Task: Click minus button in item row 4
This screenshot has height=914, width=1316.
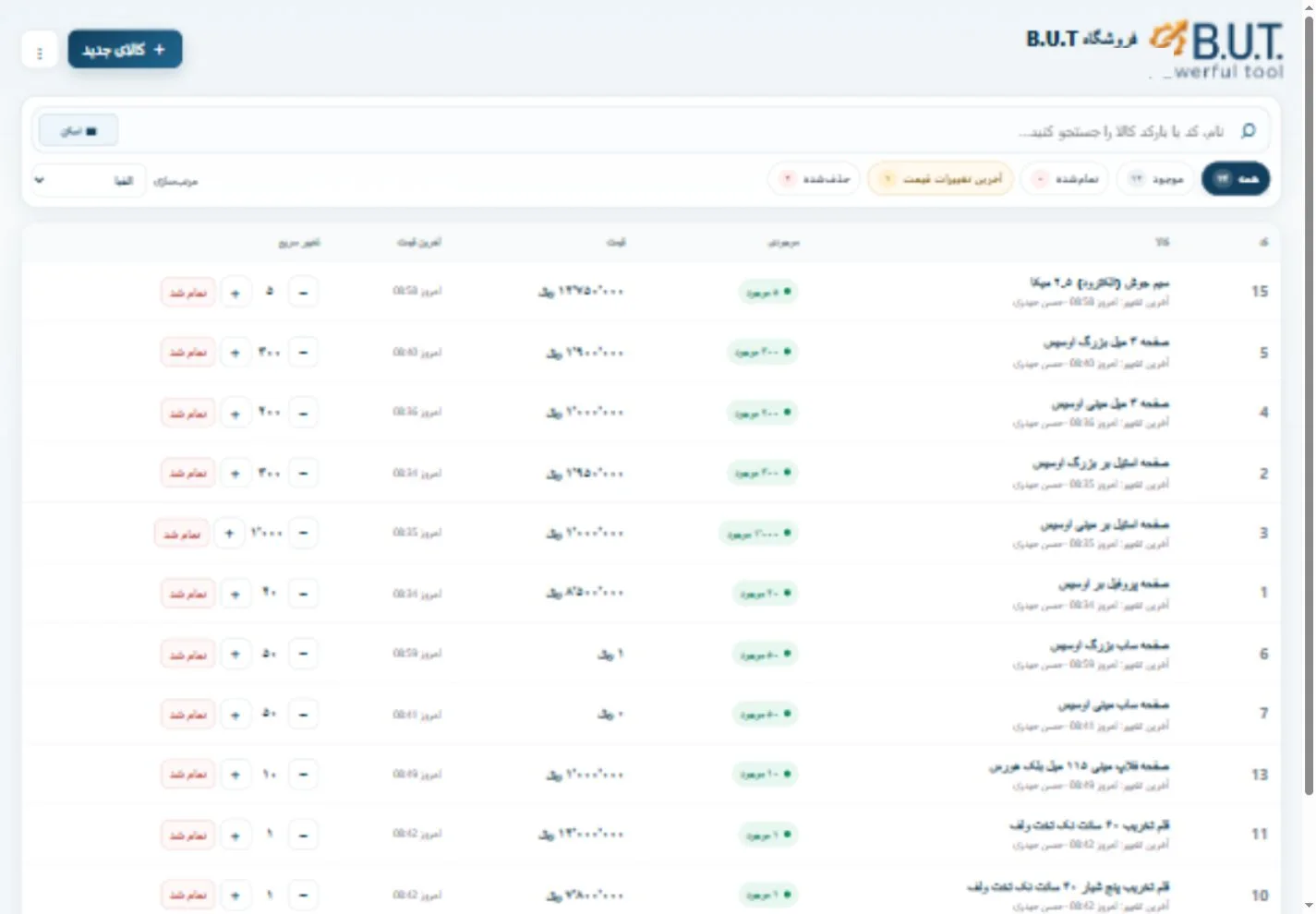Action: coord(304,413)
